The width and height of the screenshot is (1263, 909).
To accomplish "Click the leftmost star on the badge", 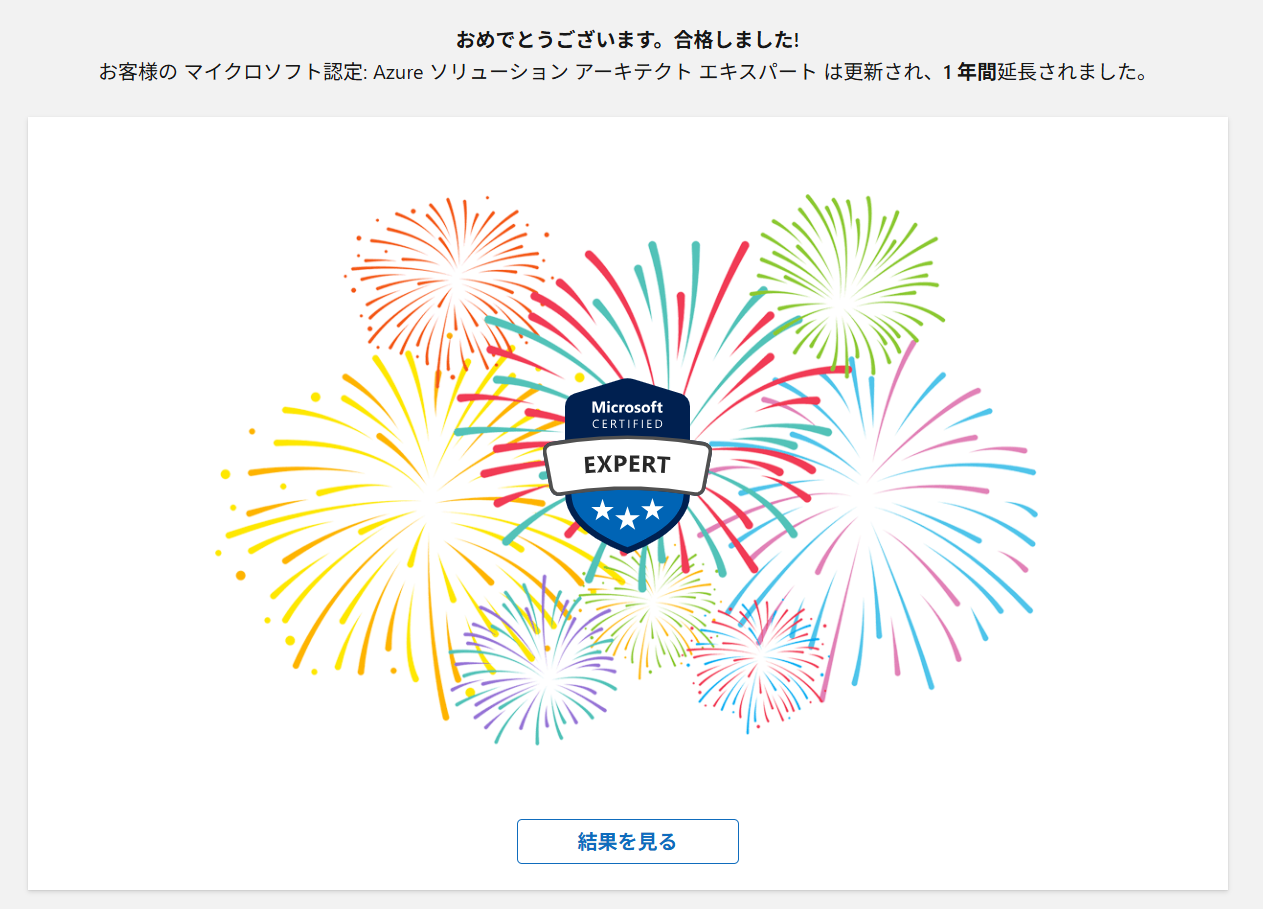I will click(602, 511).
